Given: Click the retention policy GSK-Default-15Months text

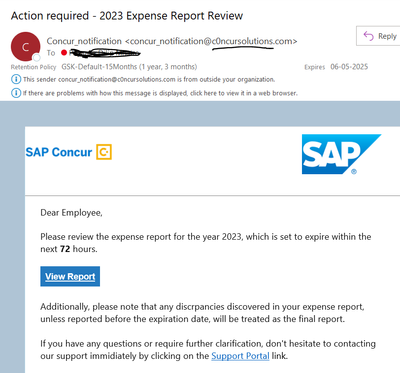Looking at the screenshot, I should [x=129, y=67].
